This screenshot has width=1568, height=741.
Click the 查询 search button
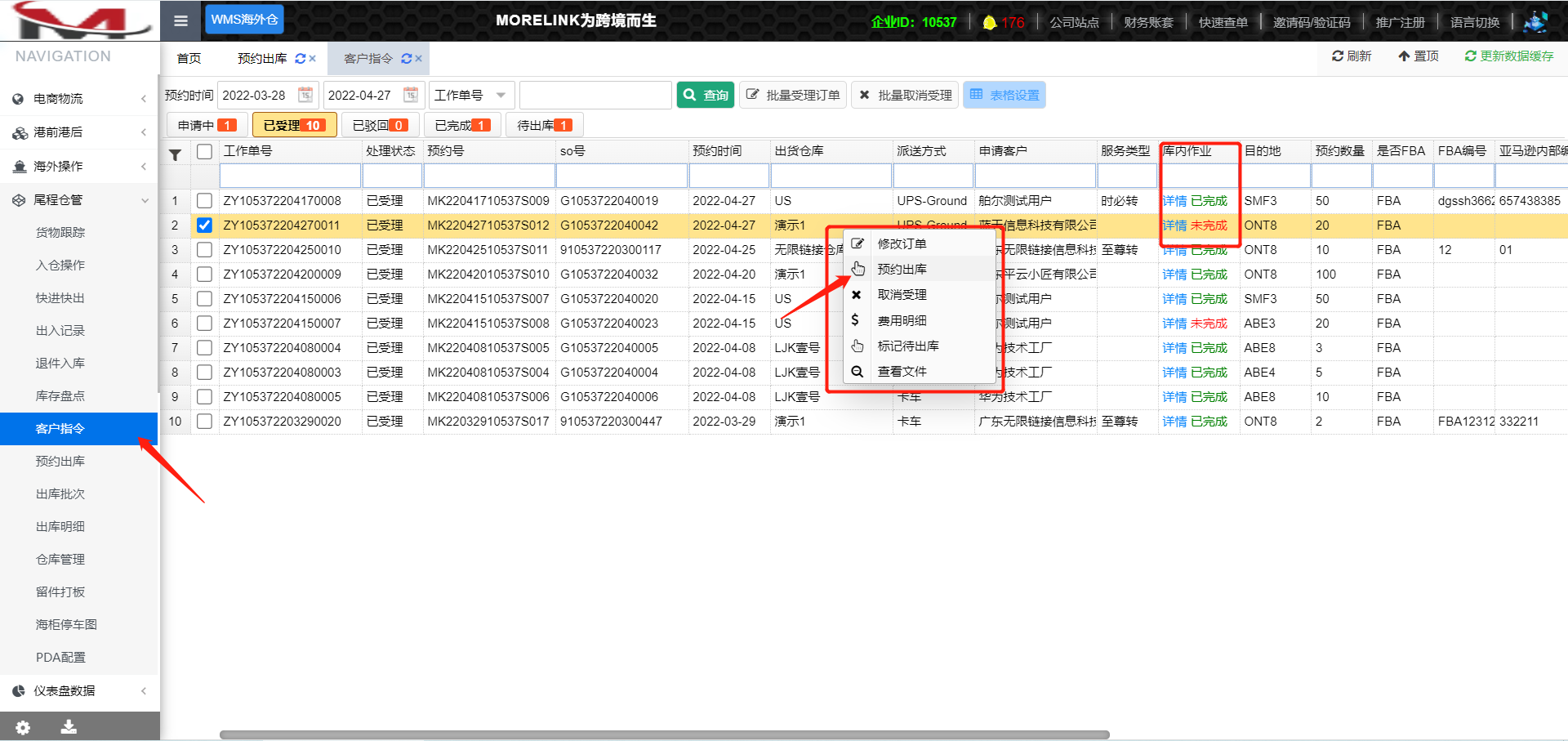coord(706,96)
